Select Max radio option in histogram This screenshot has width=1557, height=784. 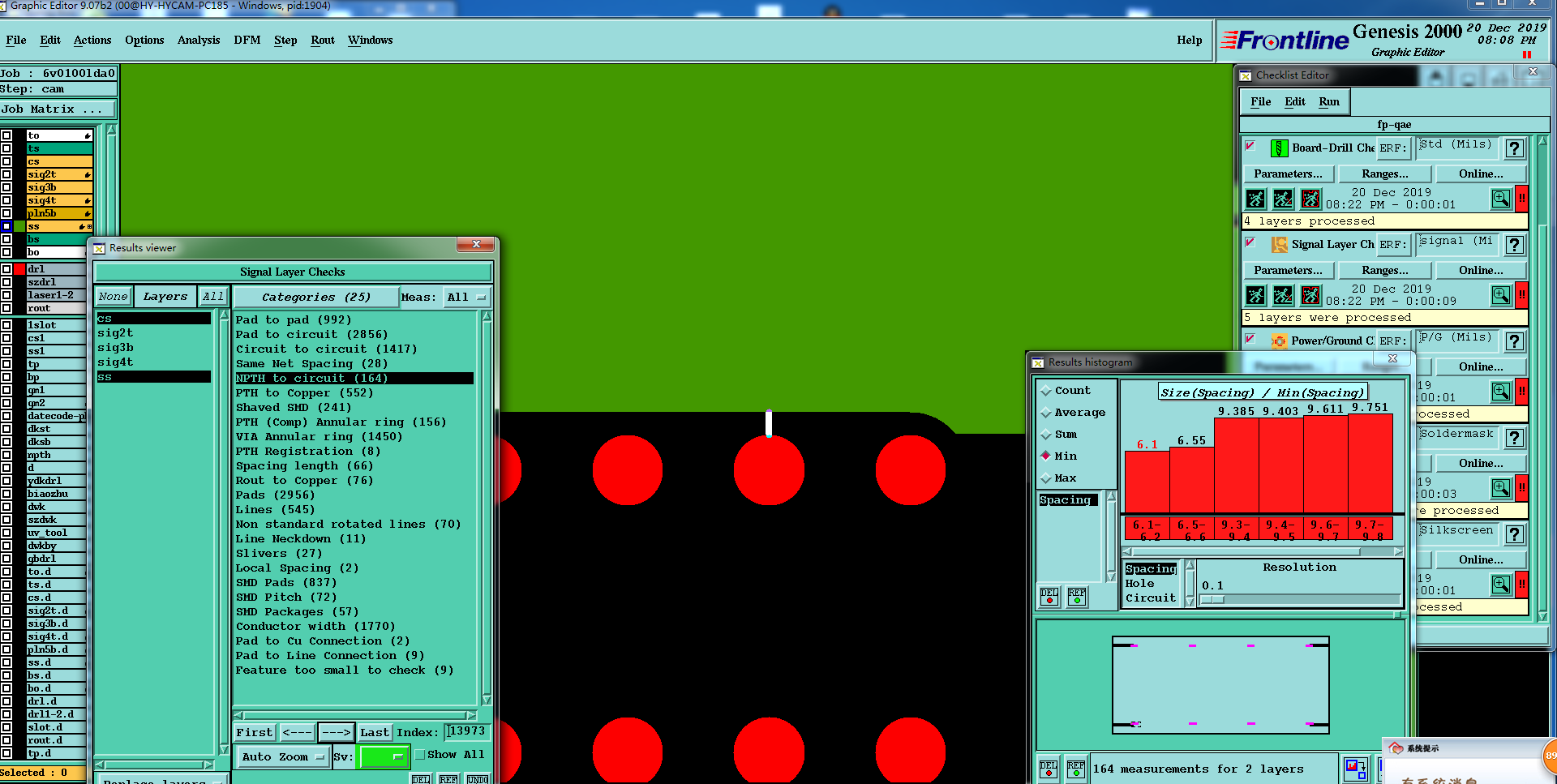tap(1046, 478)
